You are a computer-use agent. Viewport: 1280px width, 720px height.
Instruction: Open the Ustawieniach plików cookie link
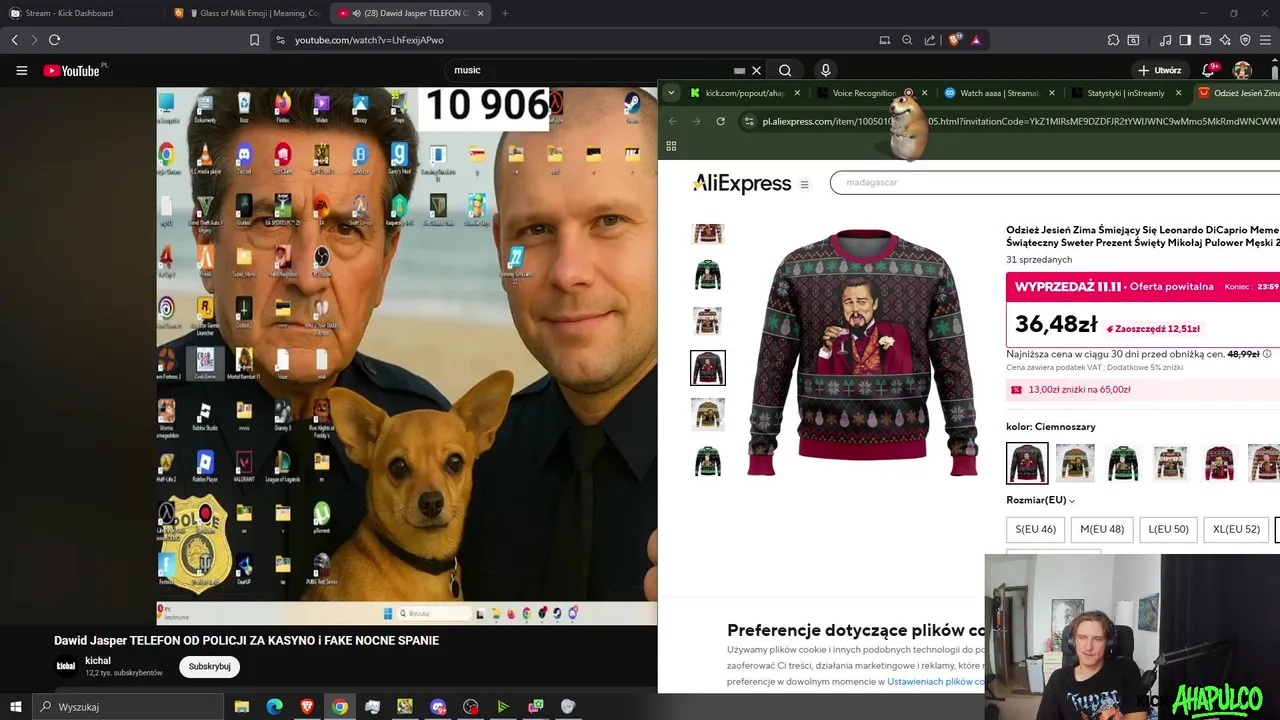[936, 682]
